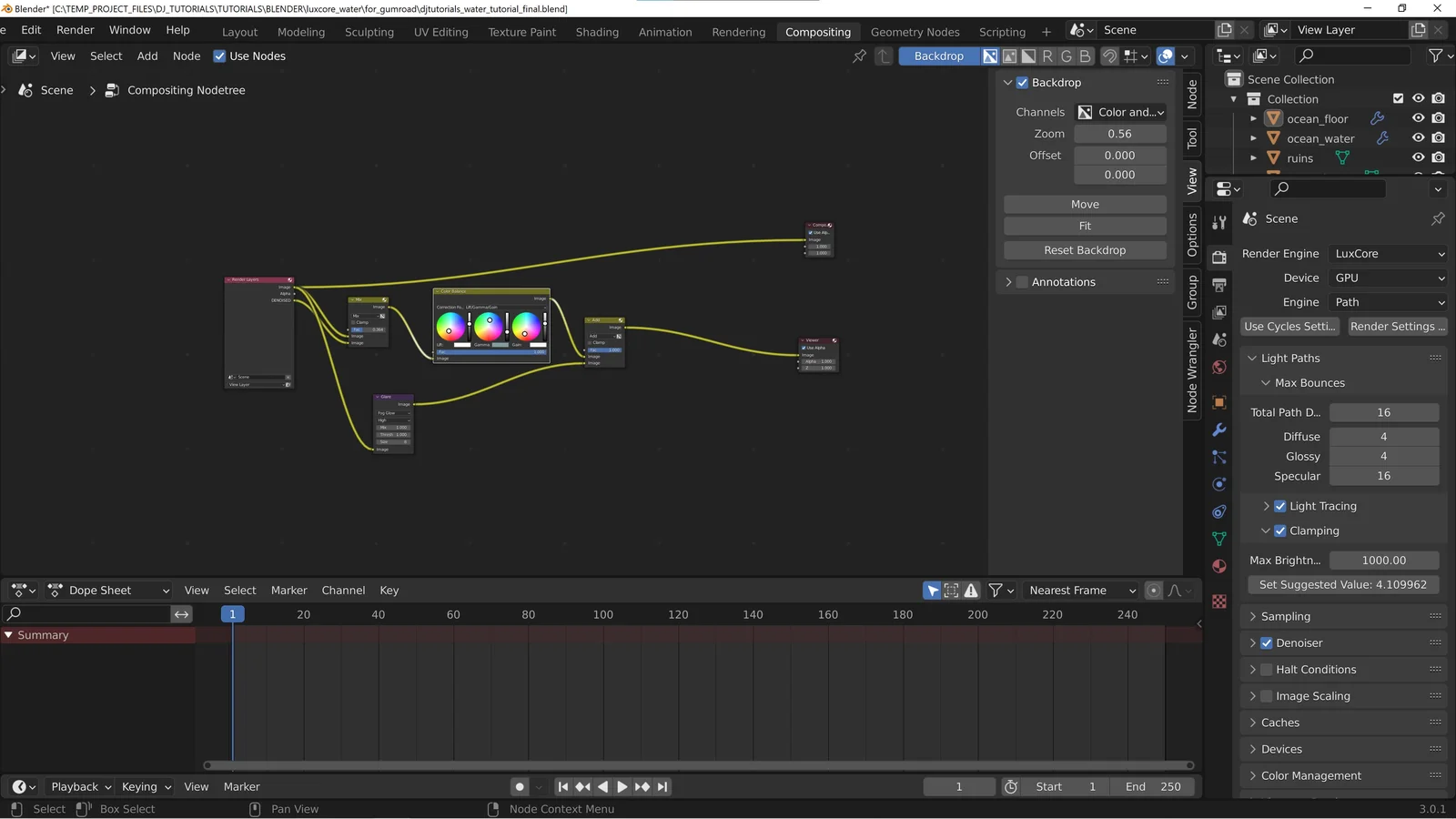Expand the ocean_water collection
Viewport: 1456px width, 819px height.
[x=1254, y=137]
